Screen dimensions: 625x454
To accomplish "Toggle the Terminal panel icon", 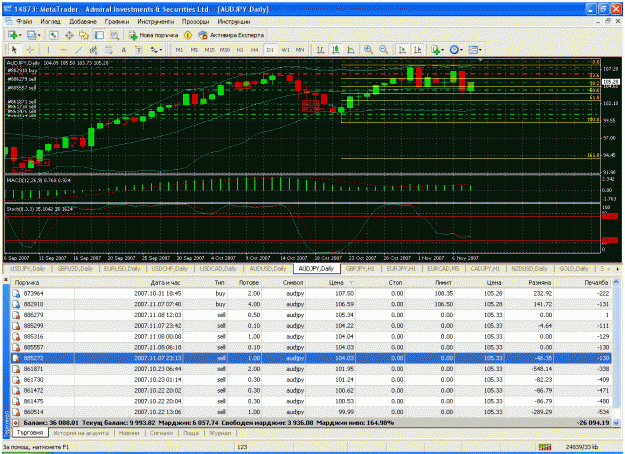I will (x=99, y=35).
